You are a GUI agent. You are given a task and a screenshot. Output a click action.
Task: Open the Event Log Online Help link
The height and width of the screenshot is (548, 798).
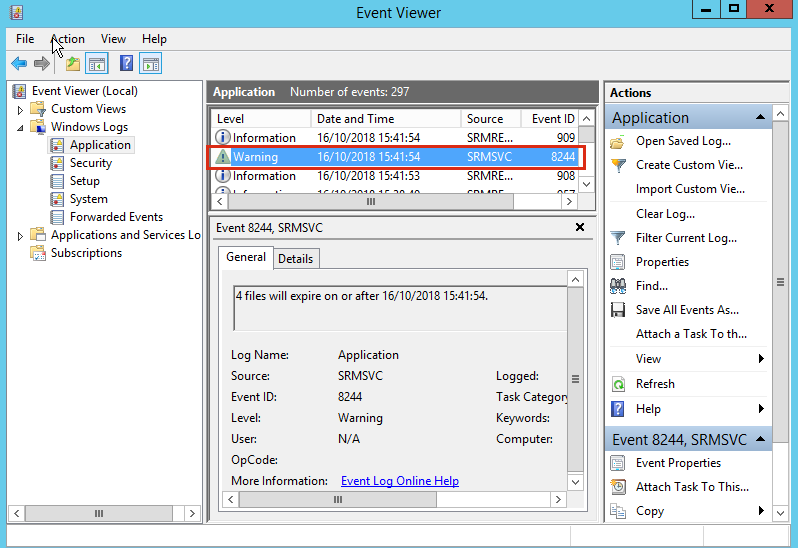point(400,481)
